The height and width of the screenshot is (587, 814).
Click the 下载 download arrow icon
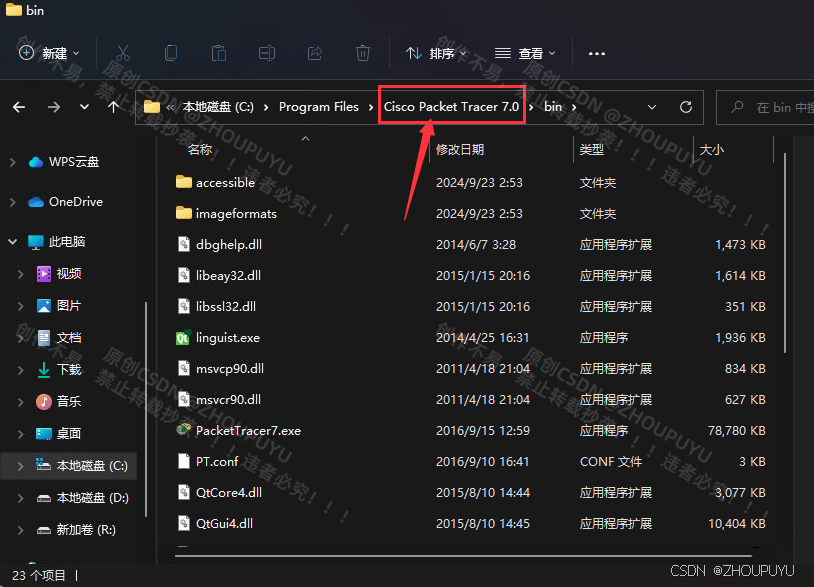pos(44,370)
